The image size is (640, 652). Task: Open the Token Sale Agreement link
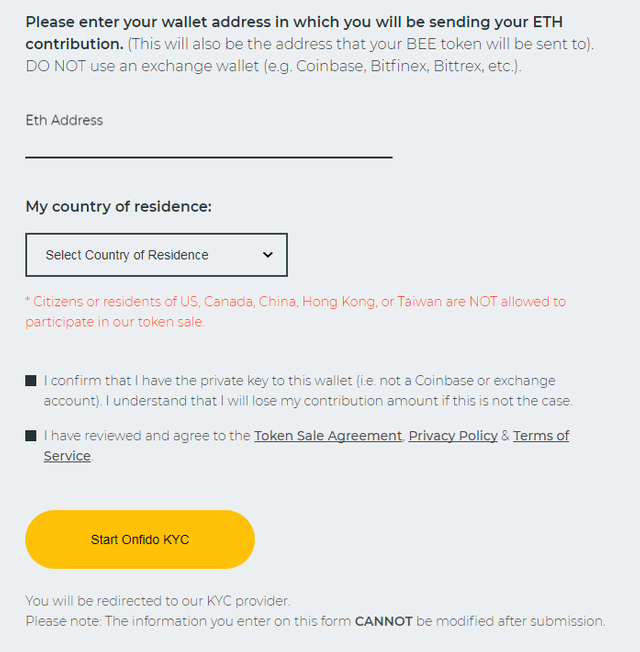[328, 435]
